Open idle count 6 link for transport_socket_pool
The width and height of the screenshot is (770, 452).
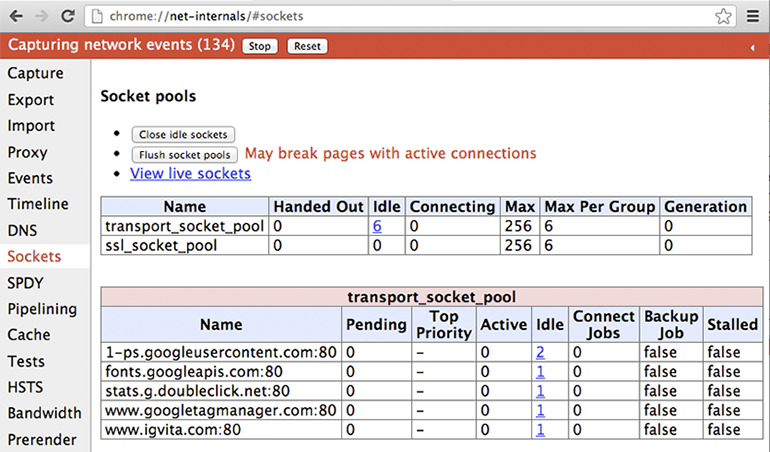[377, 226]
